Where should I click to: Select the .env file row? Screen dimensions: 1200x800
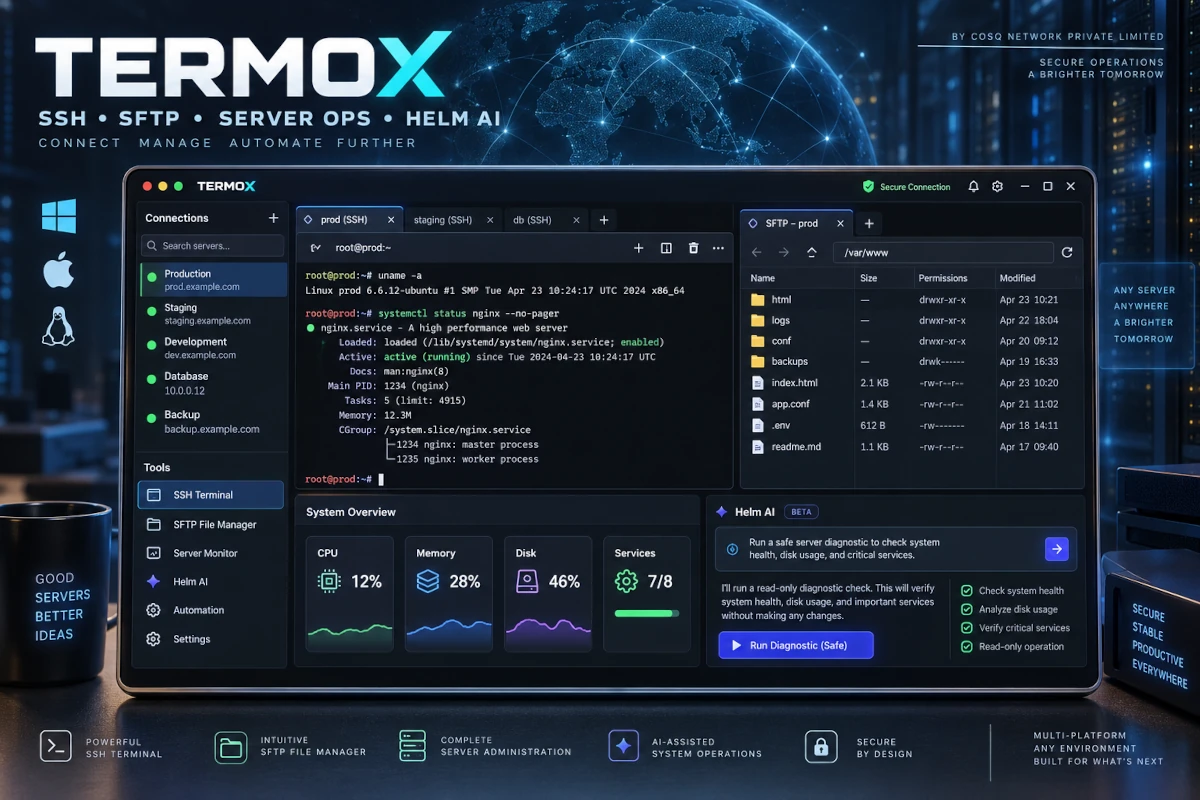tap(912, 425)
